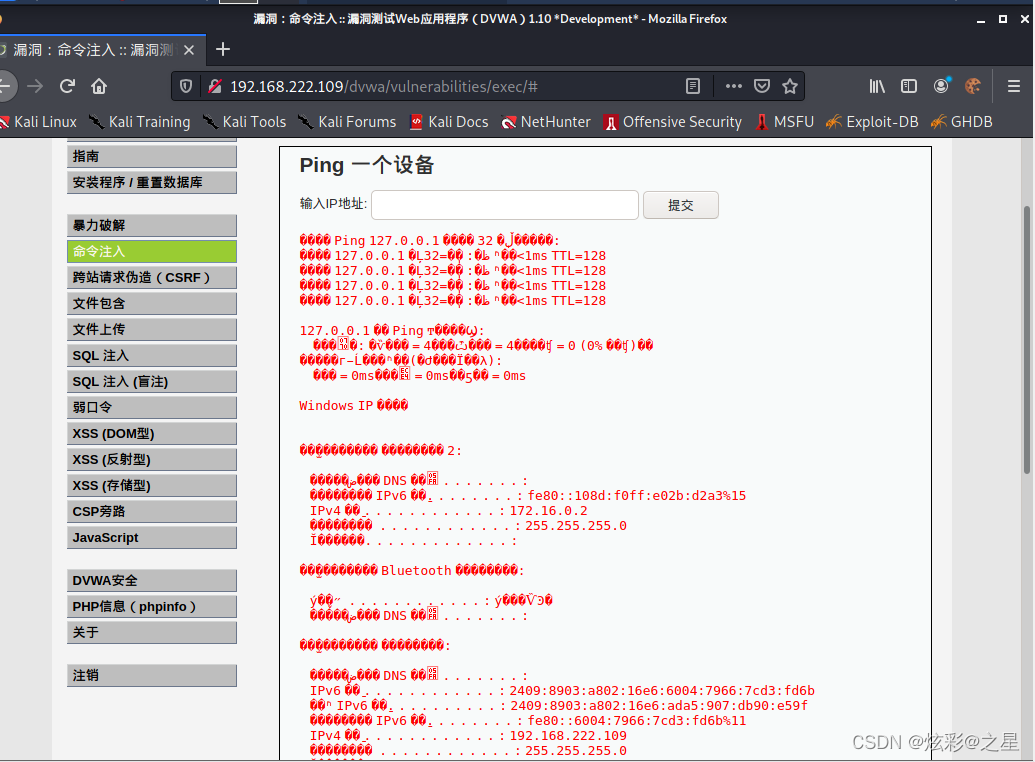Open 文件上传 menu item

pos(152,329)
